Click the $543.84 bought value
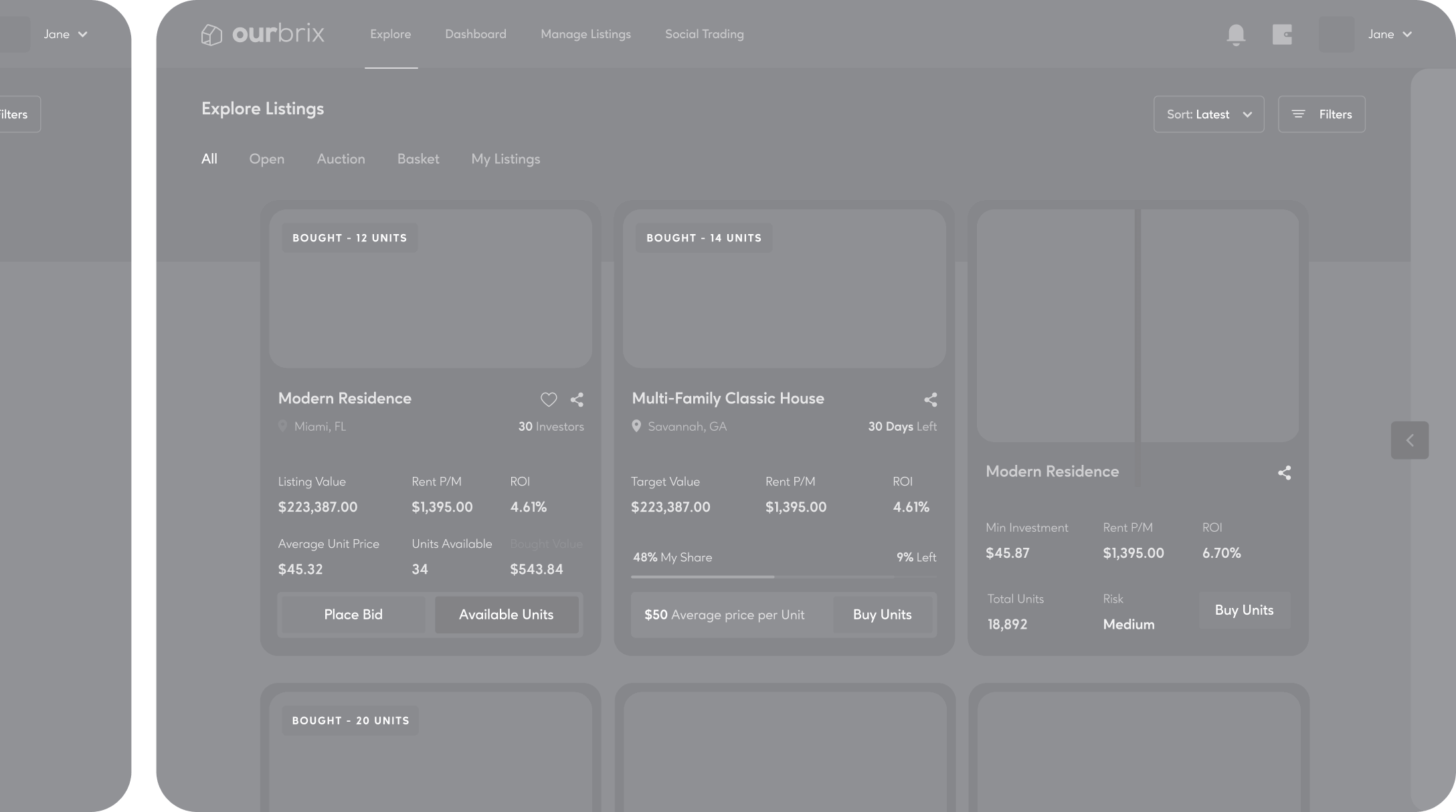This screenshot has height=812, width=1456. [x=537, y=570]
